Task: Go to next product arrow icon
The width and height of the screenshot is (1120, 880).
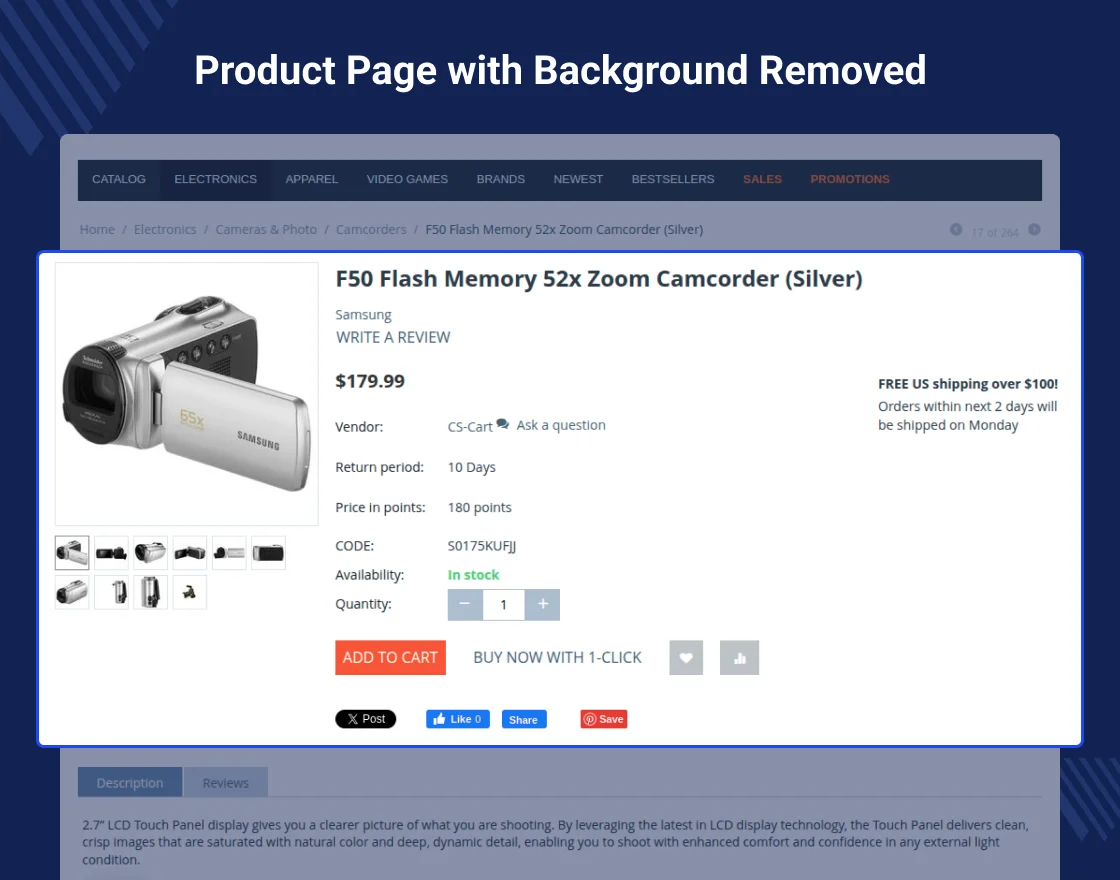Action: click(x=1034, y=229)
